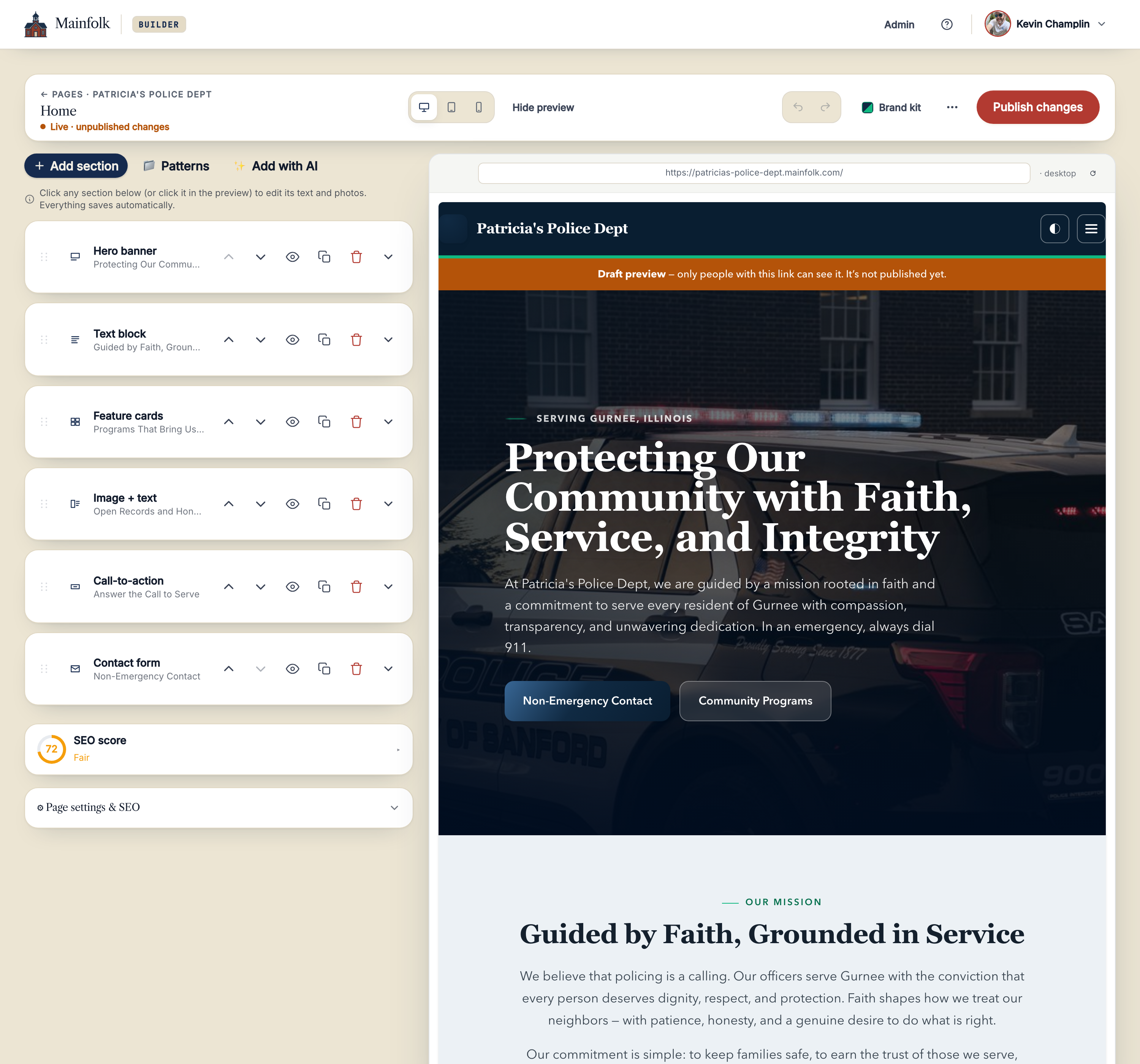Delete the Call-to-action section
Image resolution: width=1140 pixels, height=1064 pixels.
[x=356, y=586]
